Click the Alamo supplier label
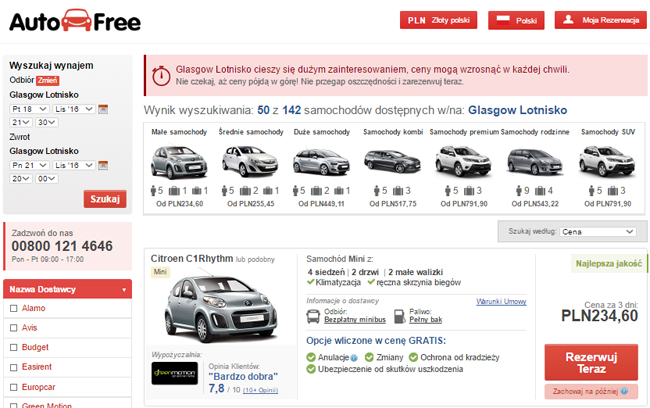 [x=34, y=308]
